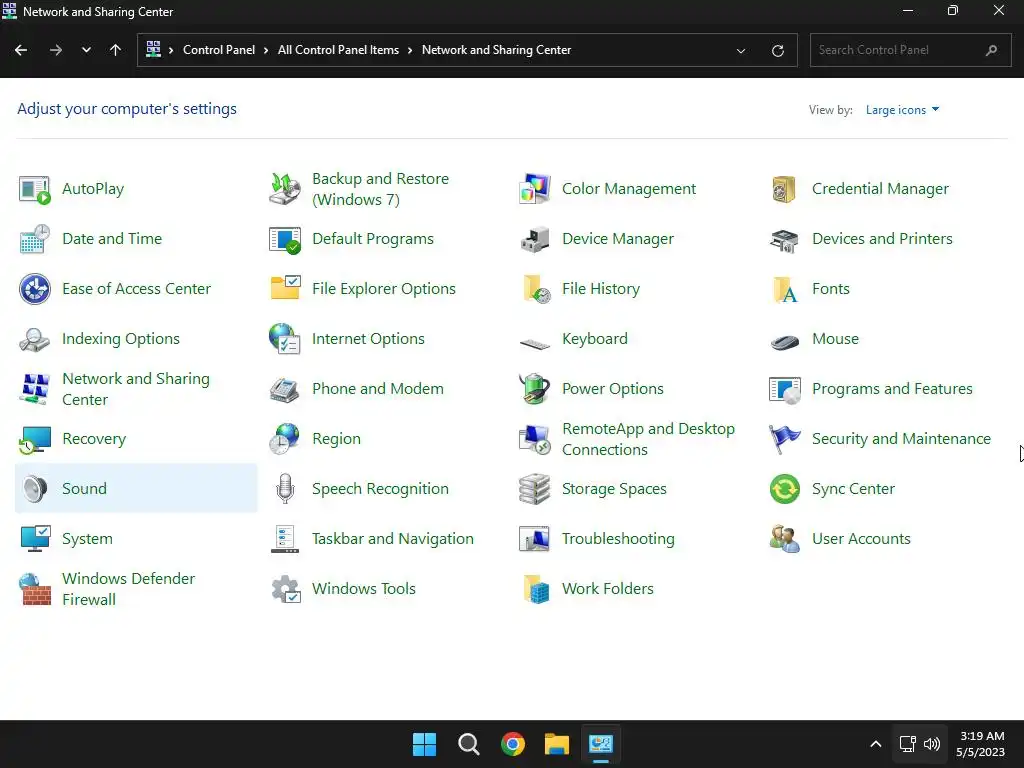
Task: Open the File History icon
Action: coord(535,289)
